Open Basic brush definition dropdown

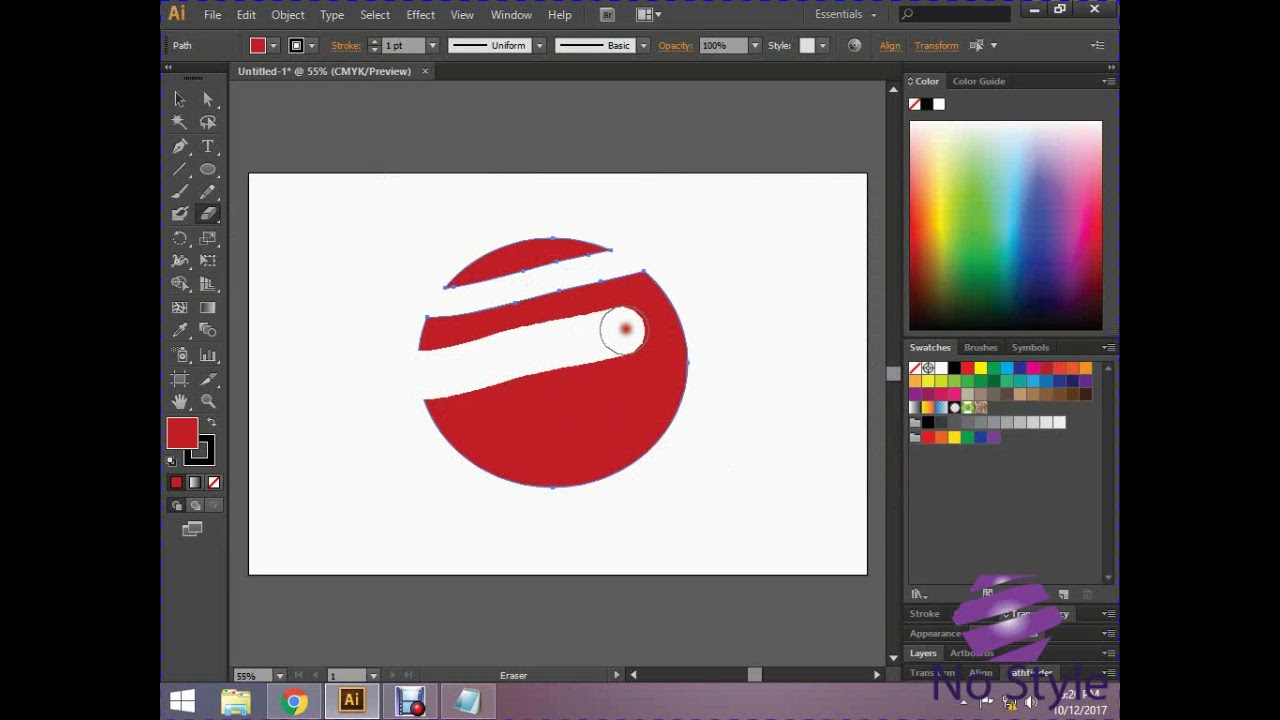643,46
